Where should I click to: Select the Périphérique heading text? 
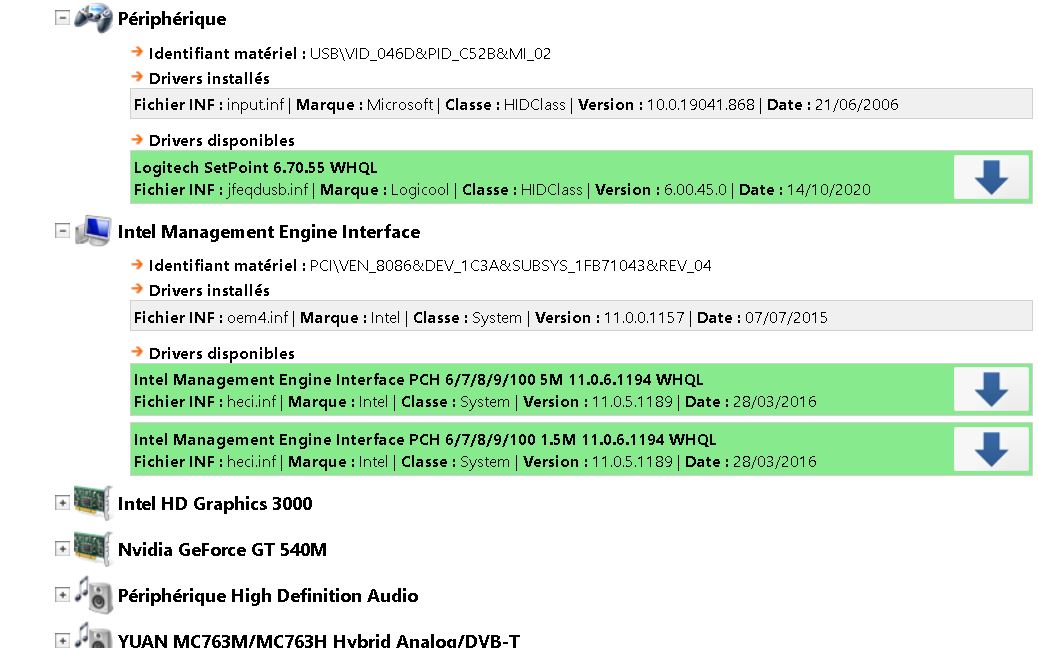point(172,19)
